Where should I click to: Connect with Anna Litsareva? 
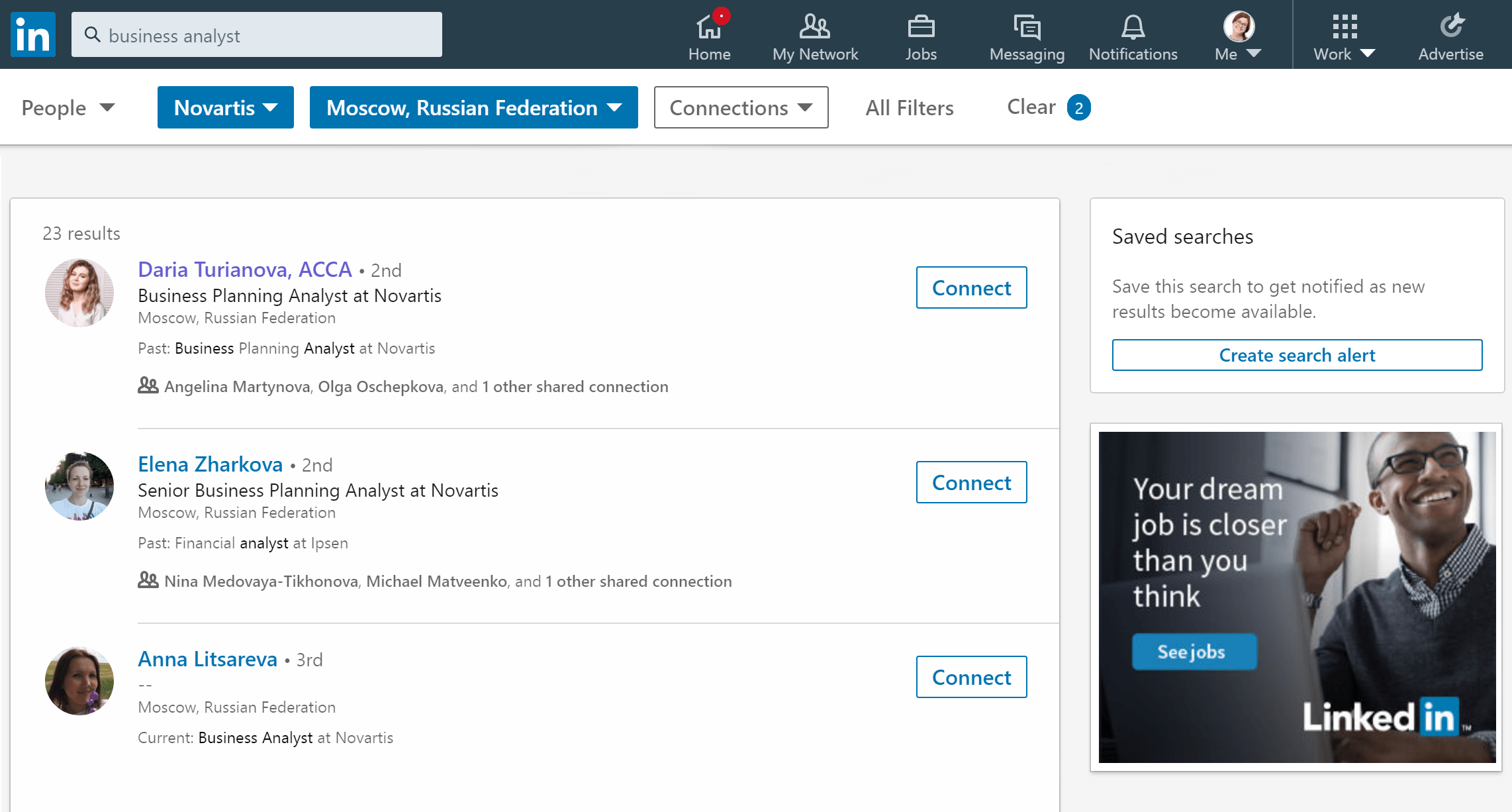[972, 677]
